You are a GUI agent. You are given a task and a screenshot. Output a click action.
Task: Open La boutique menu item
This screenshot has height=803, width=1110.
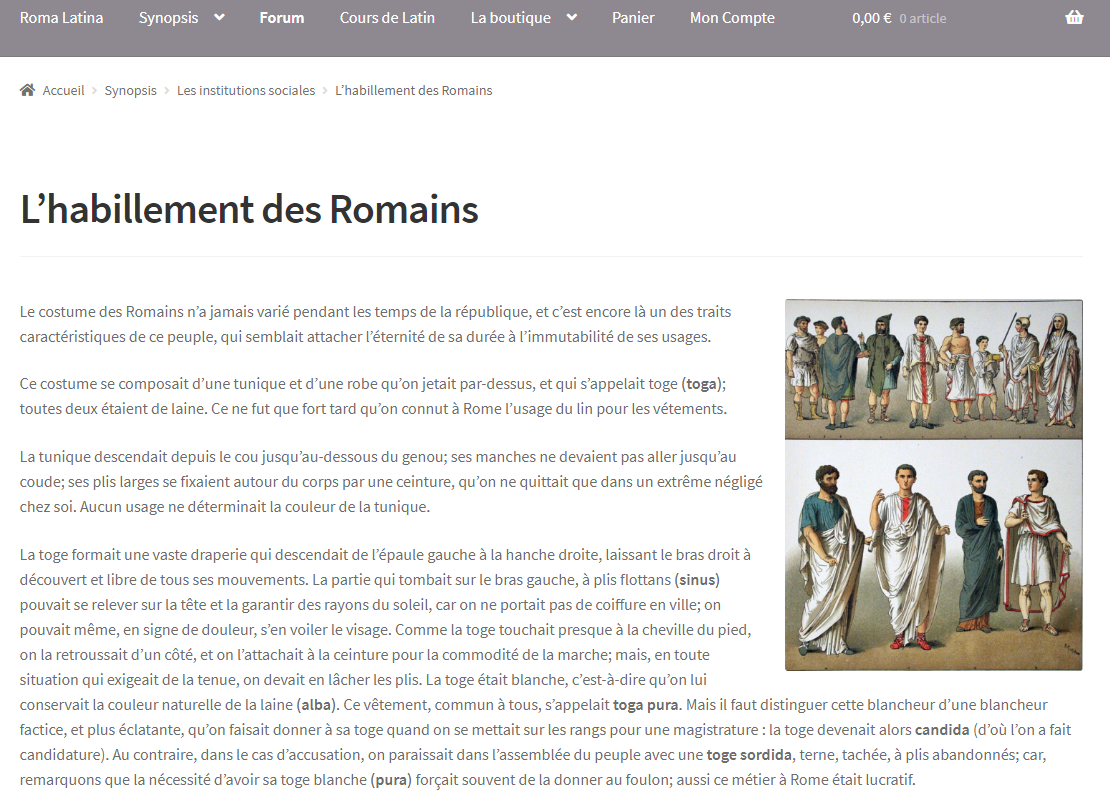(x=510, y=17)
